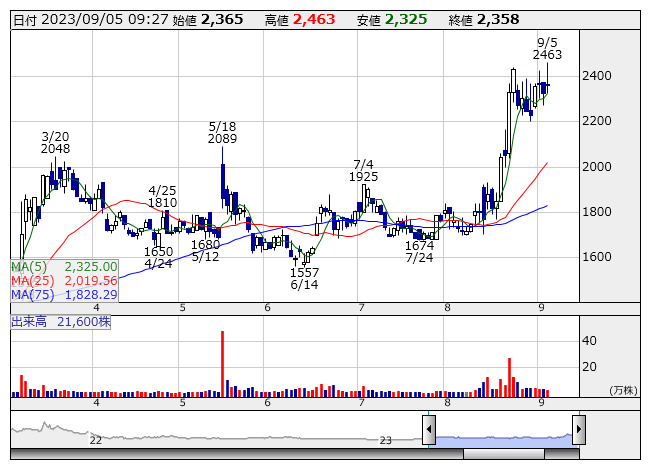Click the MA(25) value 2,019.56
Image resolution: width=653 pixels, height=470 pixels.
[91, 281]
